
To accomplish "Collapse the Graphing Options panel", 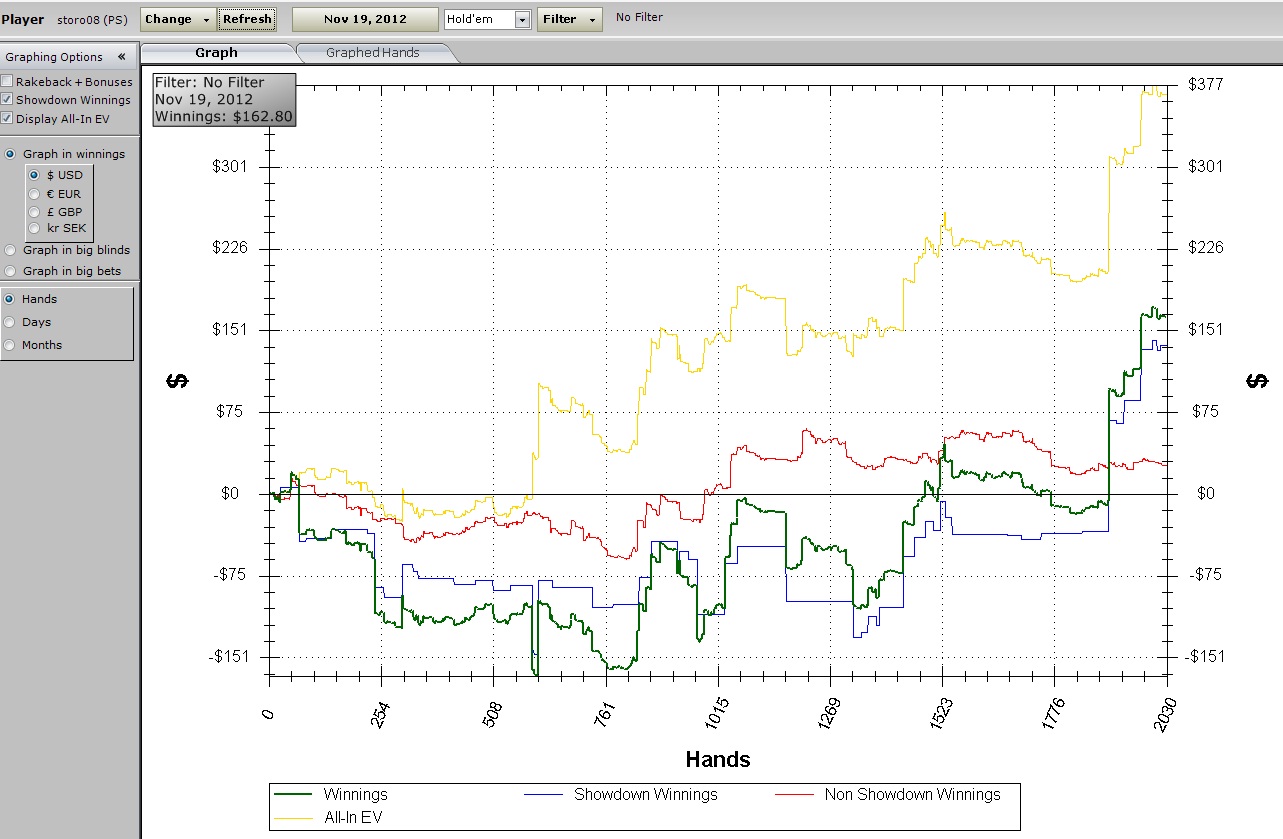I will pos(121,57).
